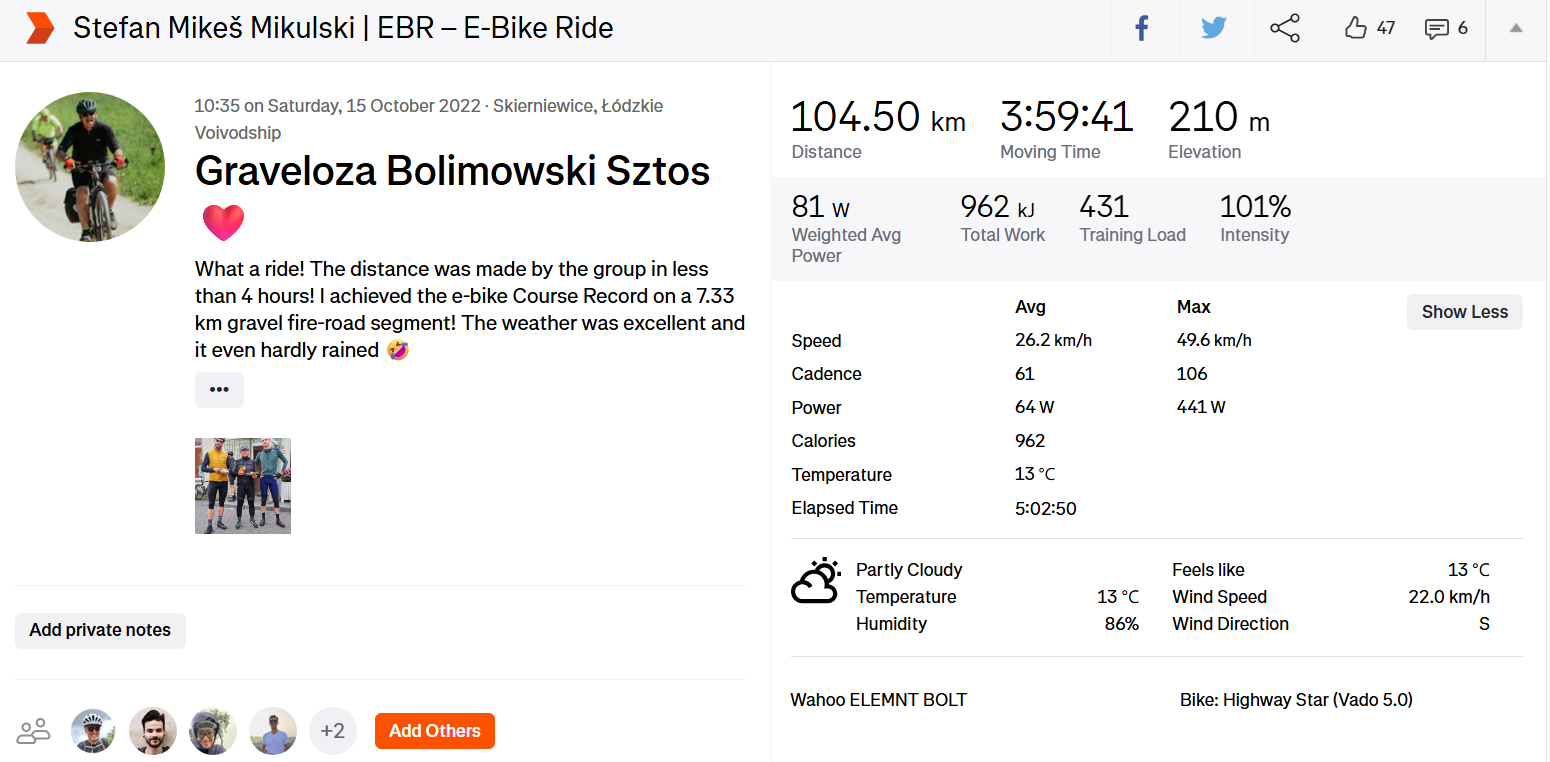Expand the +2 more athletes badge
1550x762 pixels.
(x=333, y=731)
